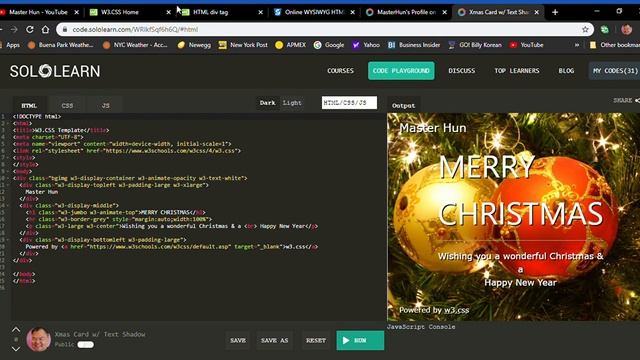Open the Yahoo bookmark

click(366, 45)
